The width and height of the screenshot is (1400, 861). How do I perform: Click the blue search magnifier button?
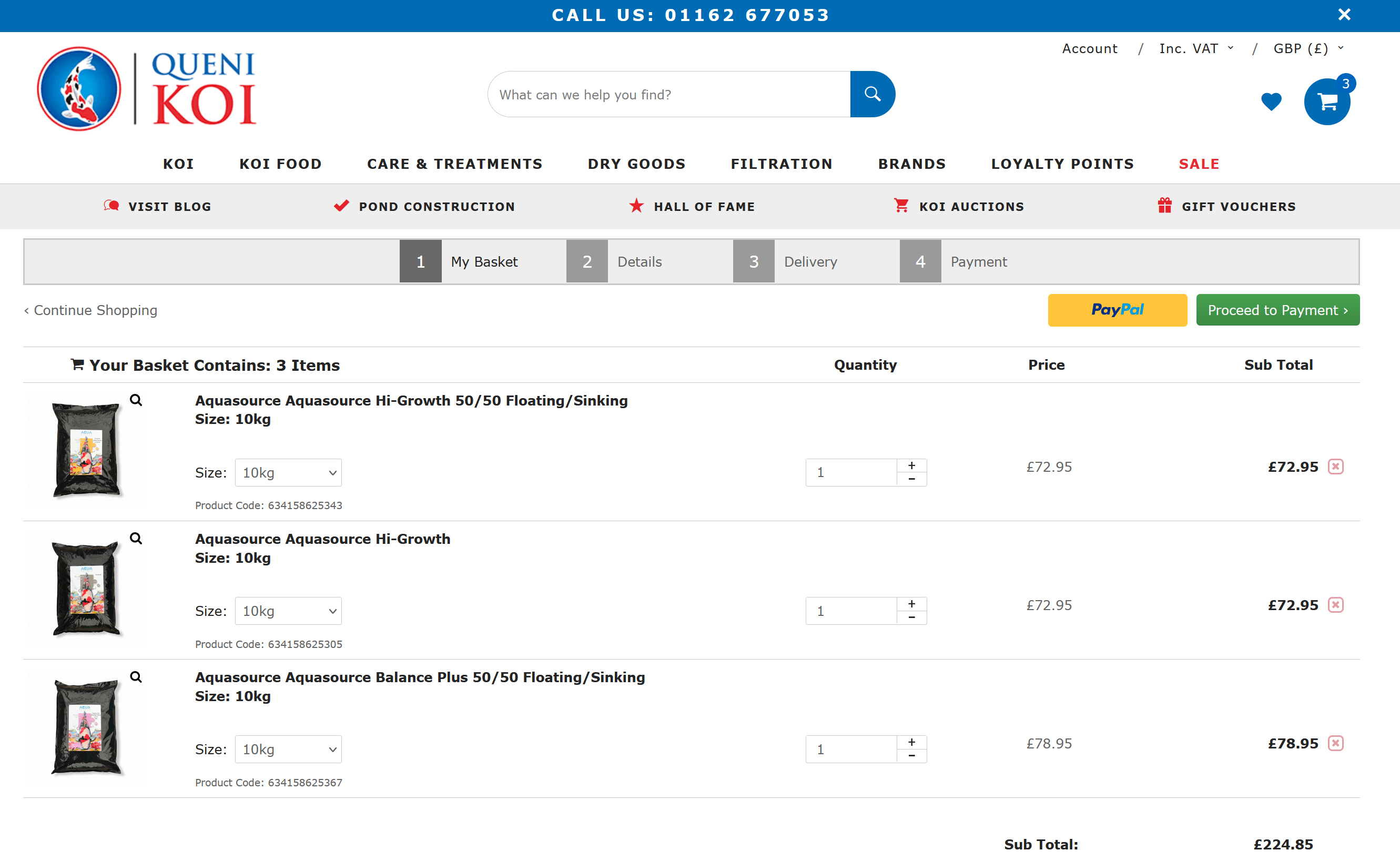[872, 94]
